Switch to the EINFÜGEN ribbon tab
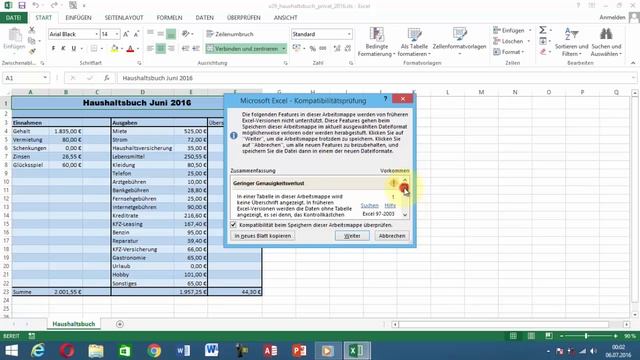Screen dimensions: 640x360 coord(78,18)
